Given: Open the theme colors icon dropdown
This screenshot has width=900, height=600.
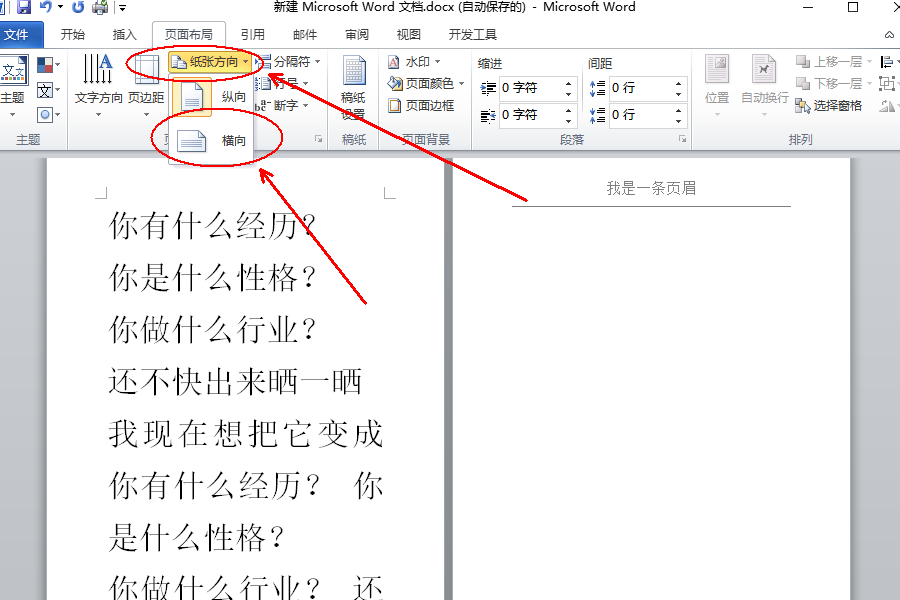Looking at the screenshot, I should click(x=48, y=64).
